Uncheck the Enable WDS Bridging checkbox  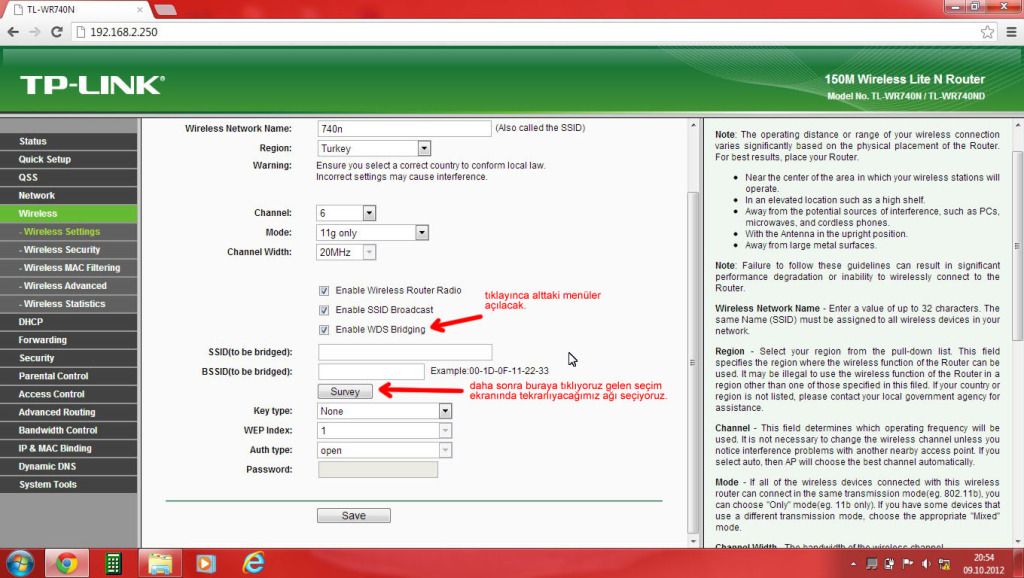tap(324, 330)
